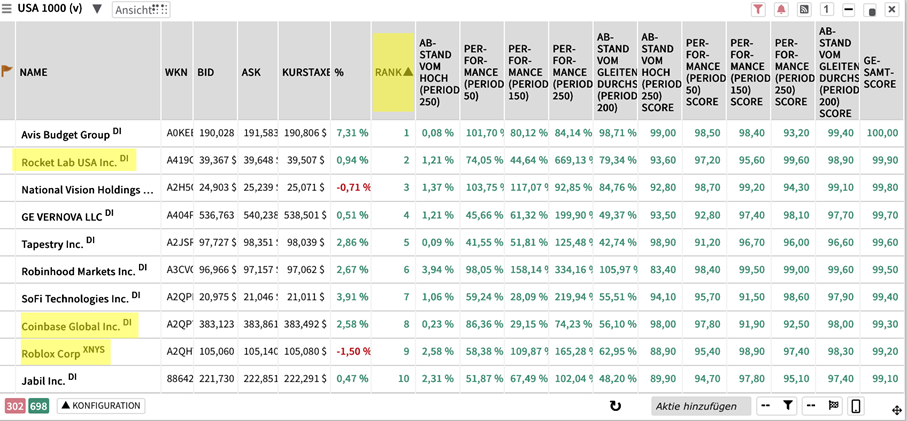
Task: Sort by the NAME column header
Action: 88,72
